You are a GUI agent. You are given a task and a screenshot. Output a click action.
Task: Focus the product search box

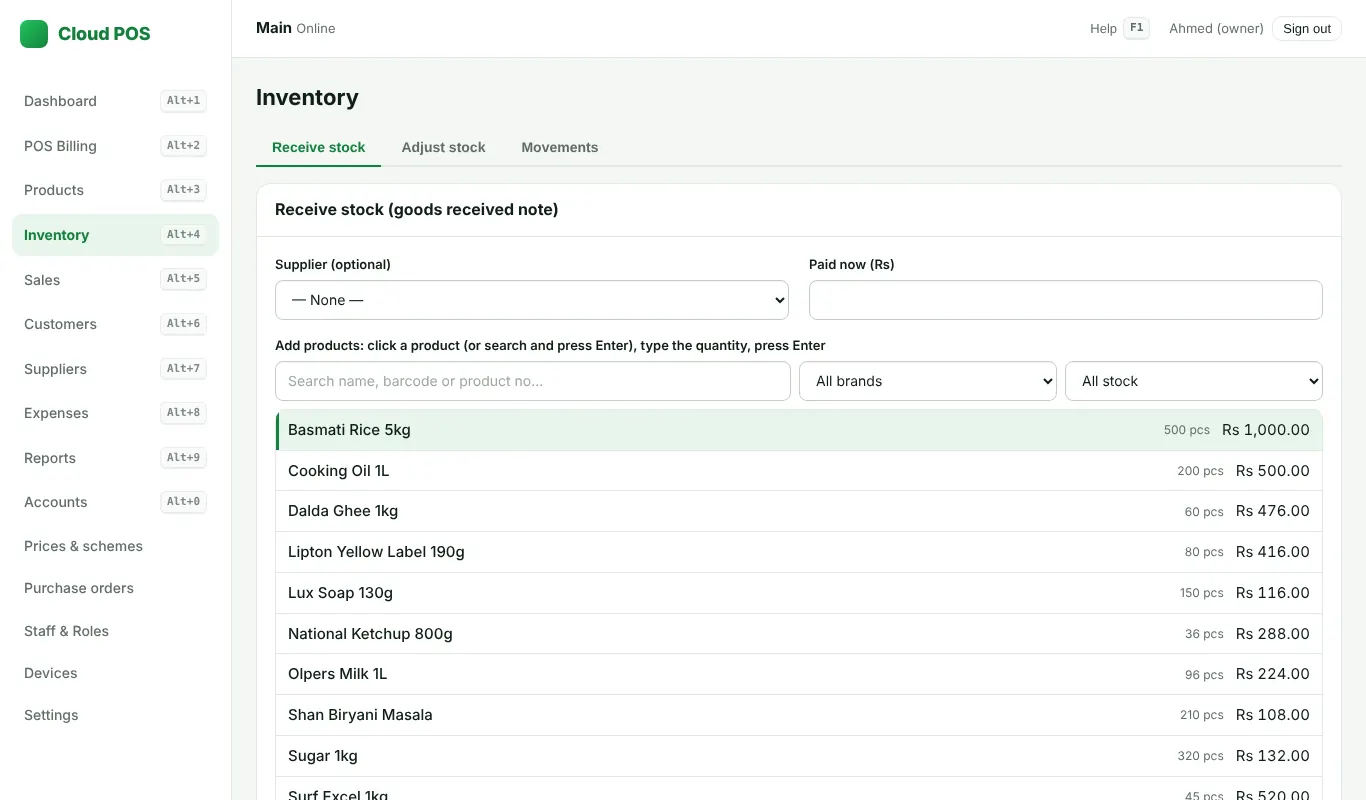click(x=533, y=381)
